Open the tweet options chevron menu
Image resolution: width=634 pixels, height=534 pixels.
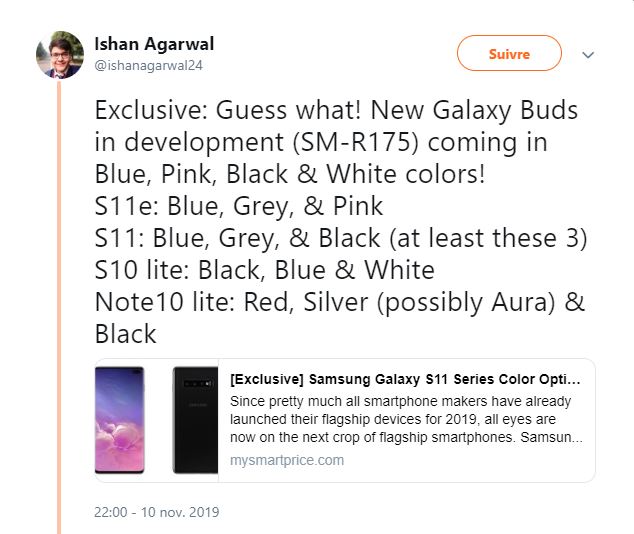[588, 55]
